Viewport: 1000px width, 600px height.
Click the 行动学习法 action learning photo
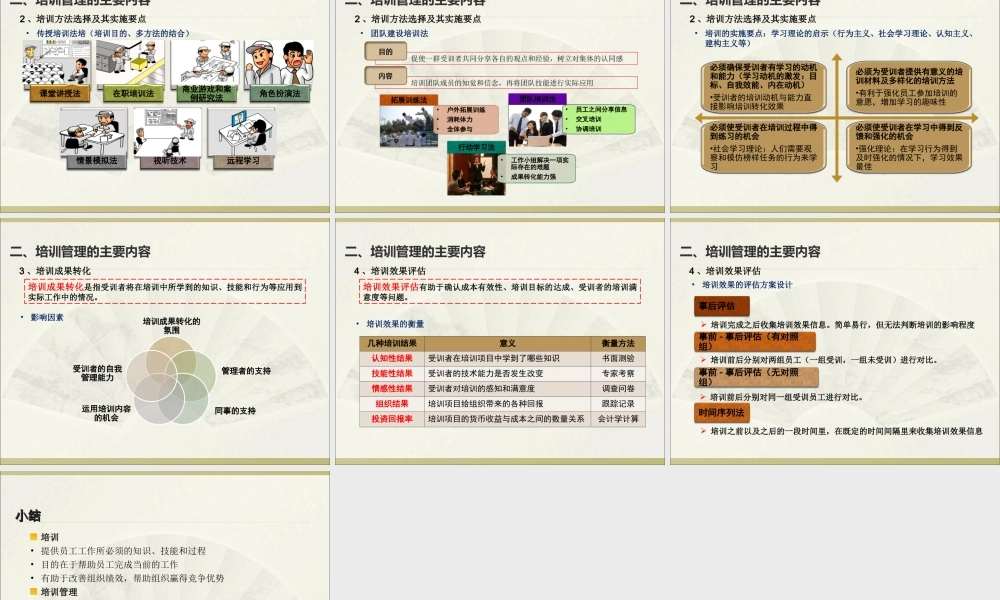pos(478,173)
